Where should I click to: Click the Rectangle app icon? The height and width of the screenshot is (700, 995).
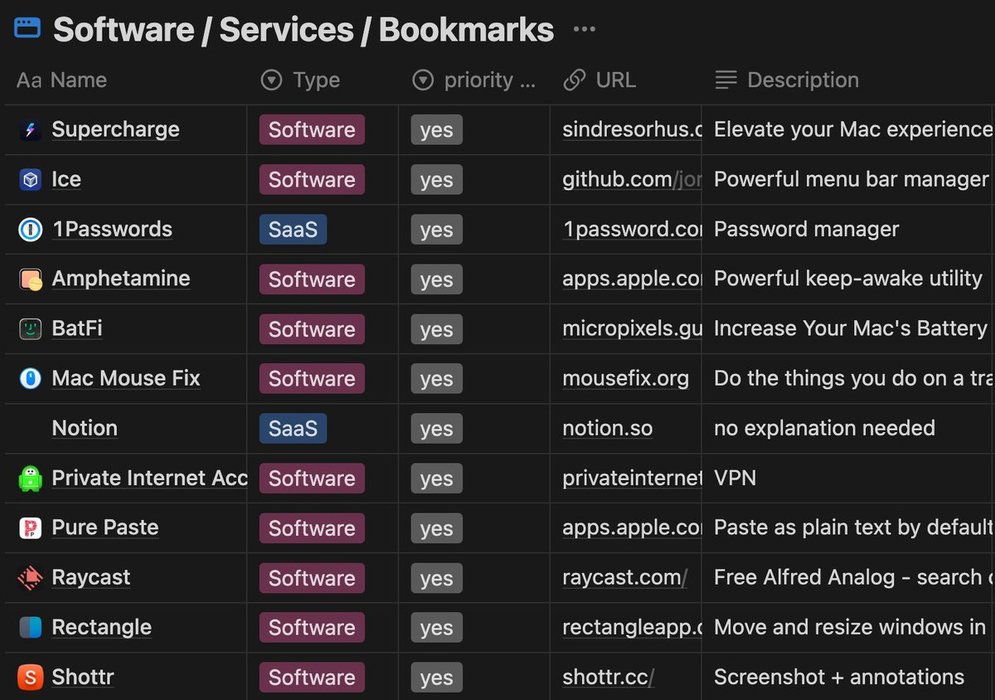30,627
